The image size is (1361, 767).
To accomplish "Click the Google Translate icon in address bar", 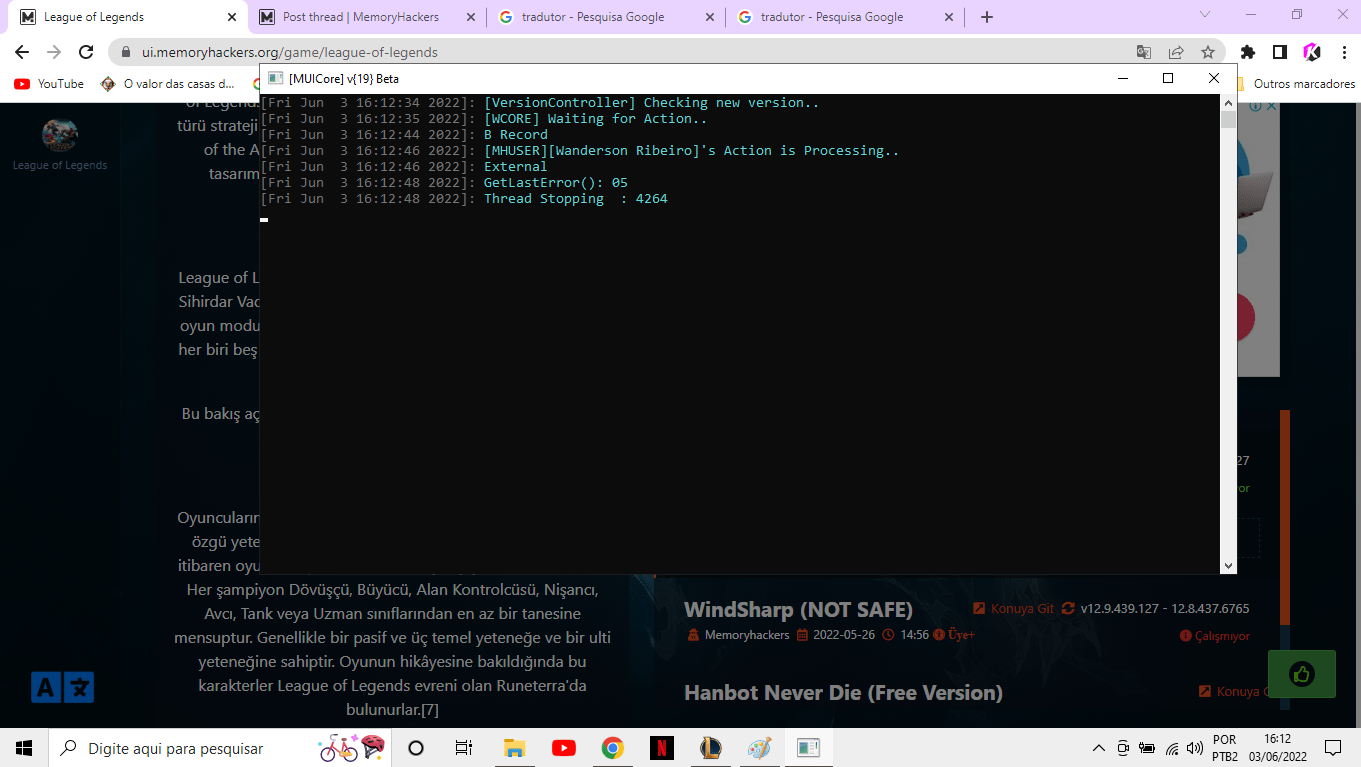I will tap(1144, 52).
